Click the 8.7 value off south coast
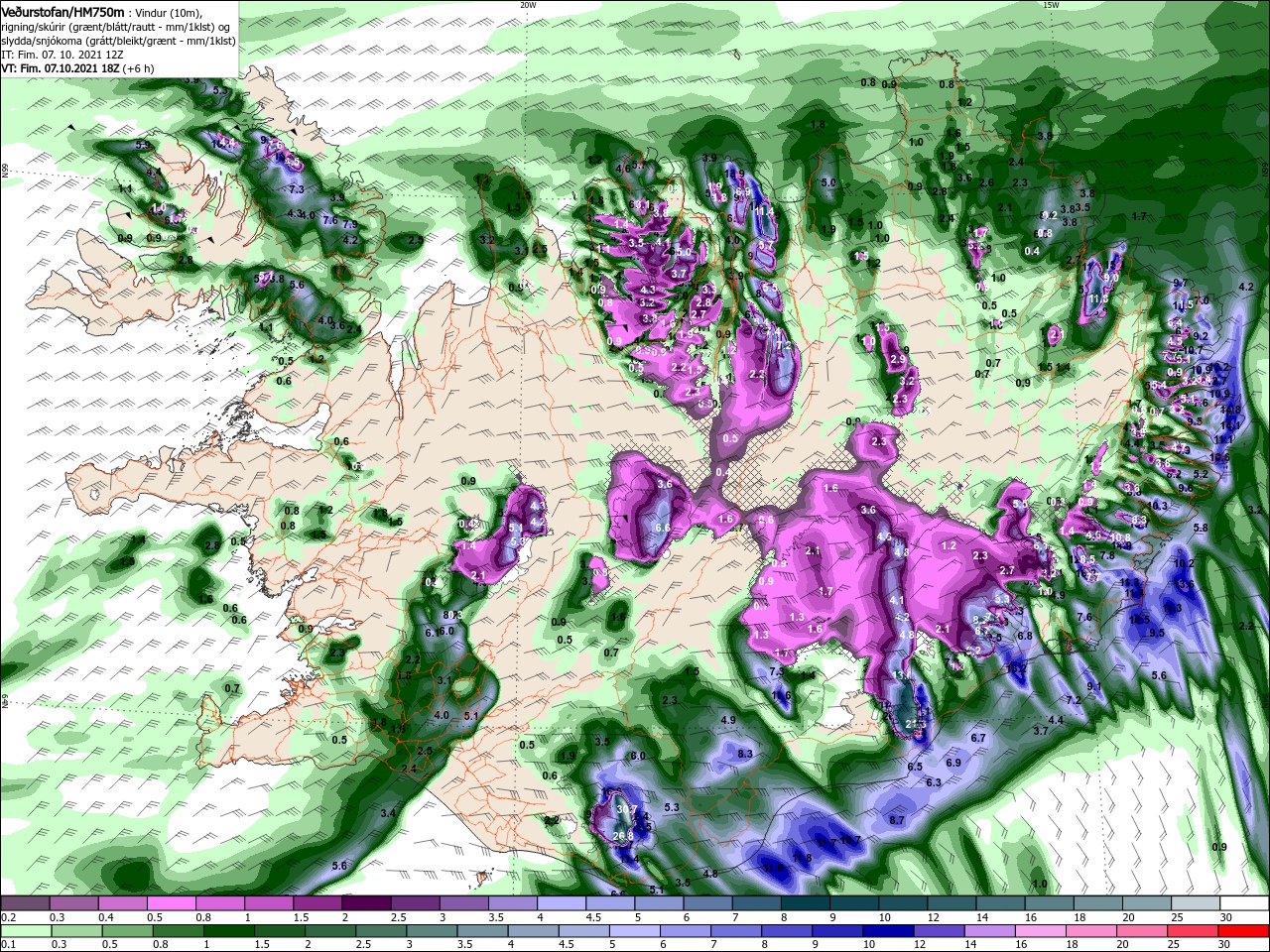Screen dimensions: 1270x952 [x=897, y=820]
